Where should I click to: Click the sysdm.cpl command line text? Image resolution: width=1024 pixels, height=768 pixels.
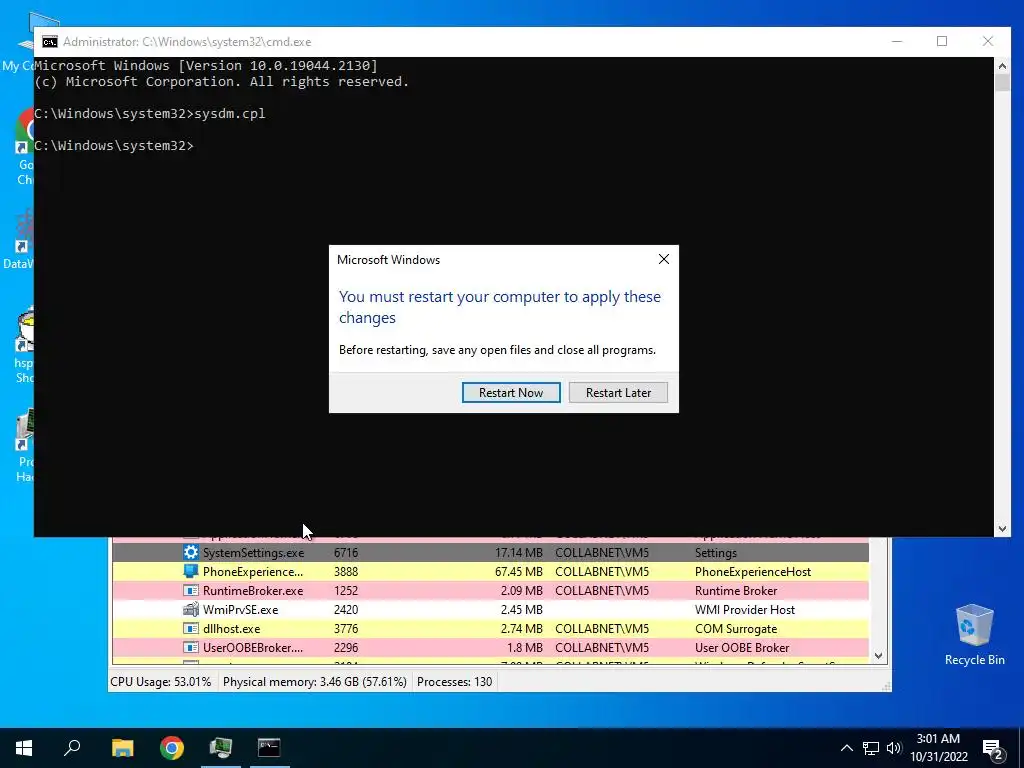(229, 113)
